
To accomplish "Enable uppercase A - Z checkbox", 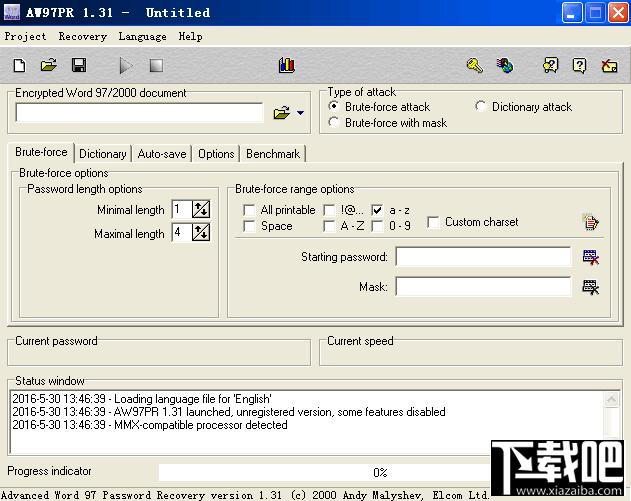I will coord(329,226).
